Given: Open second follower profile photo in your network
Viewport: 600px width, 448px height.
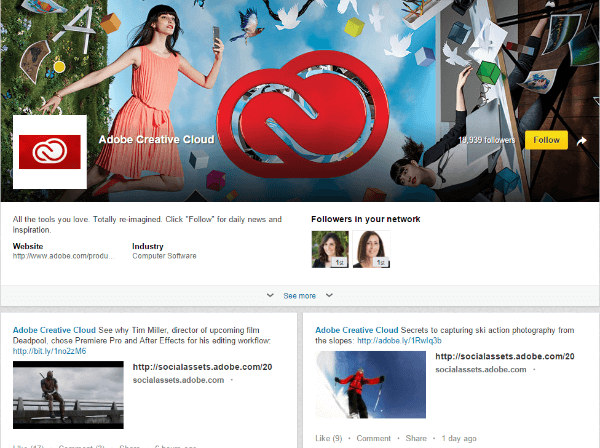Looking at the screenshot, I should point(371,249).
